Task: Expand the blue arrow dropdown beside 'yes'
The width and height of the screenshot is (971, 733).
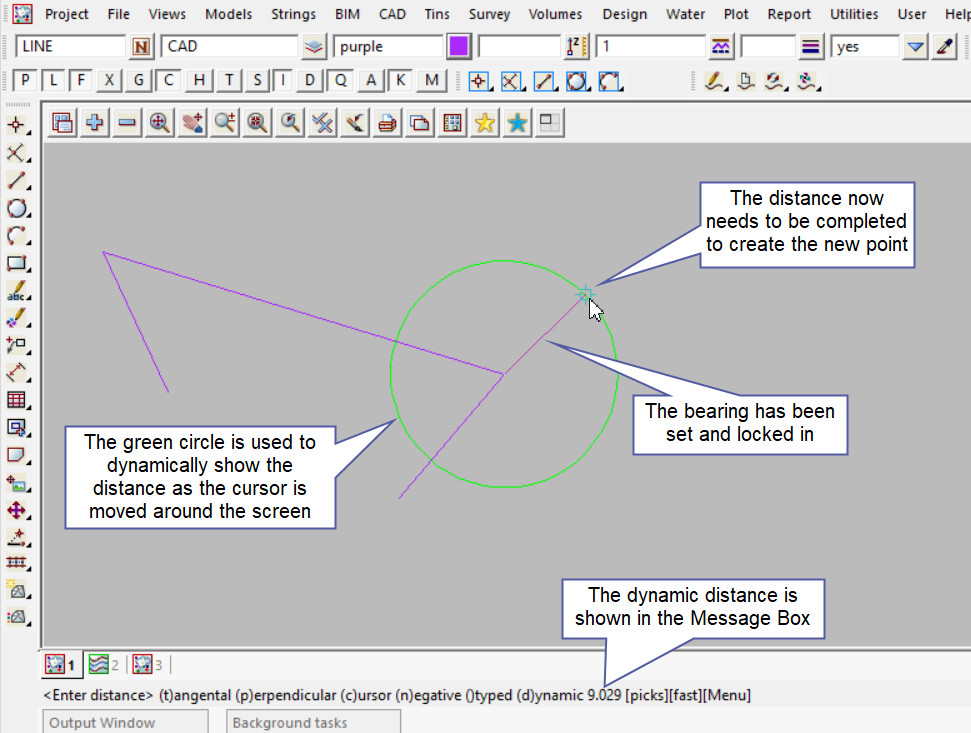Action: 915,47
